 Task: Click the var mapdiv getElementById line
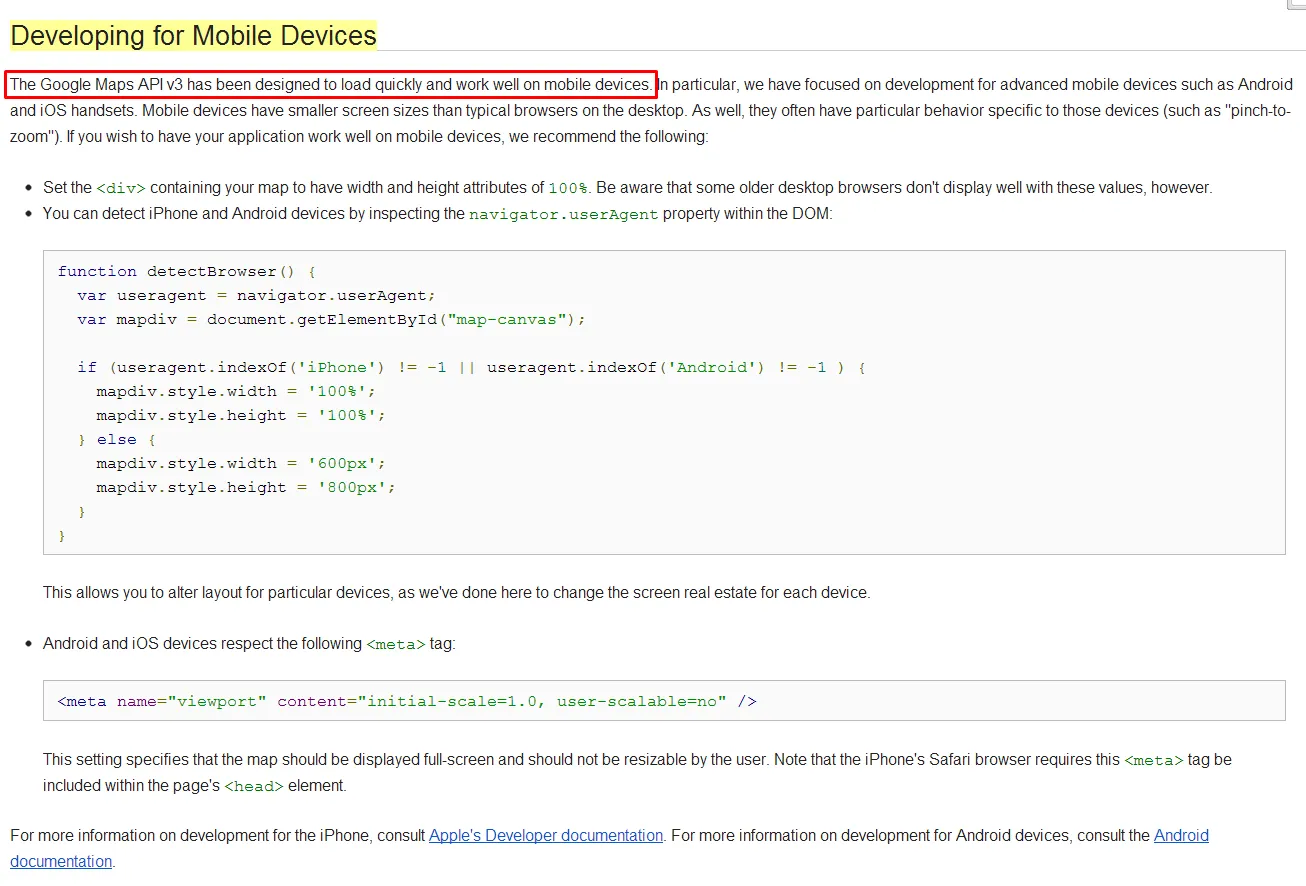tap(331, 319)
